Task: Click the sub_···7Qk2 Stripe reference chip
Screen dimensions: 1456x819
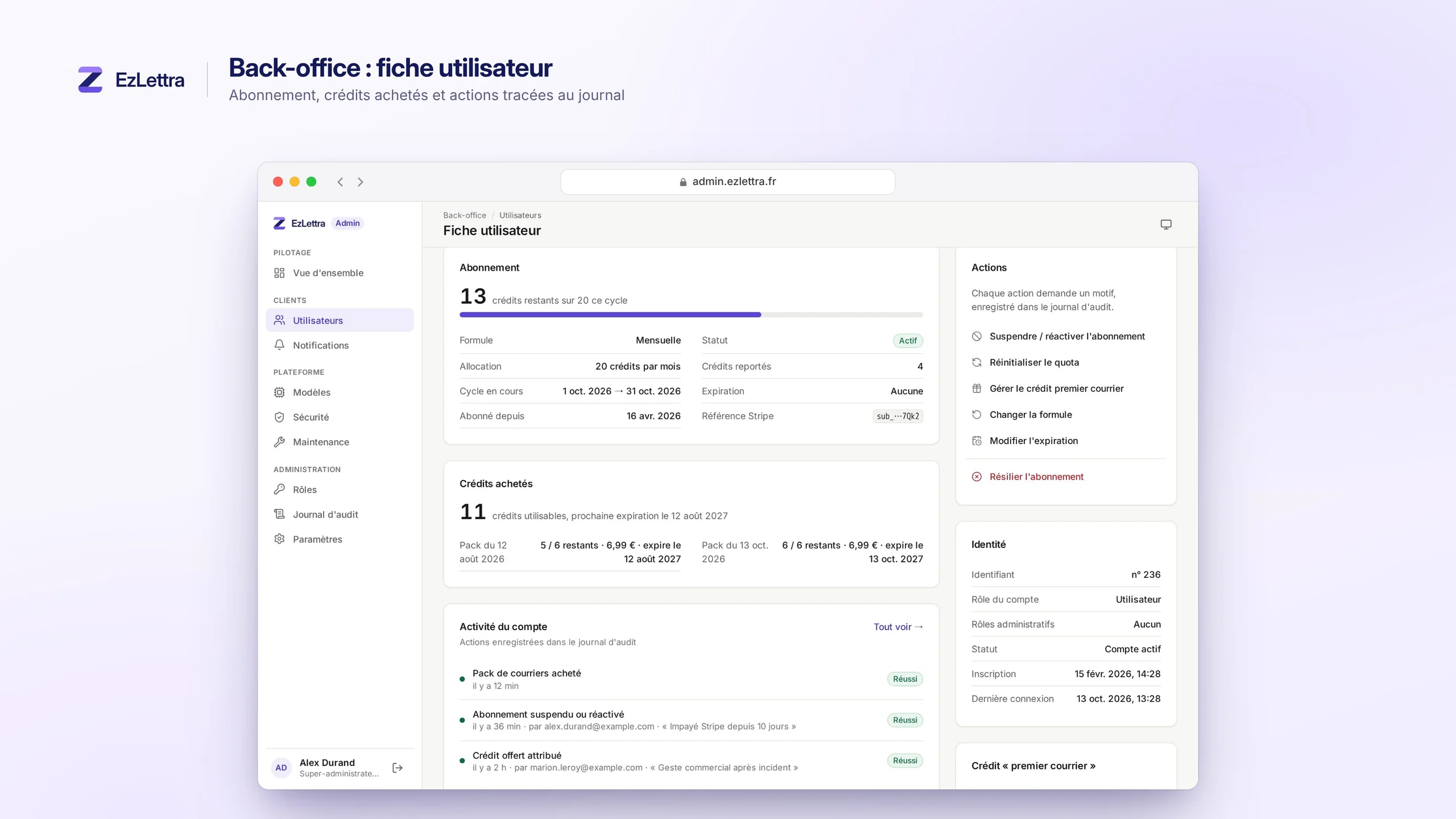Action: click(x=898, y=416)
